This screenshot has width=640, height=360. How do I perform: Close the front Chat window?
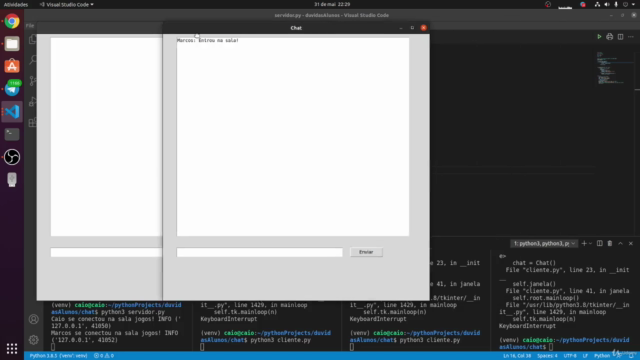424,28
